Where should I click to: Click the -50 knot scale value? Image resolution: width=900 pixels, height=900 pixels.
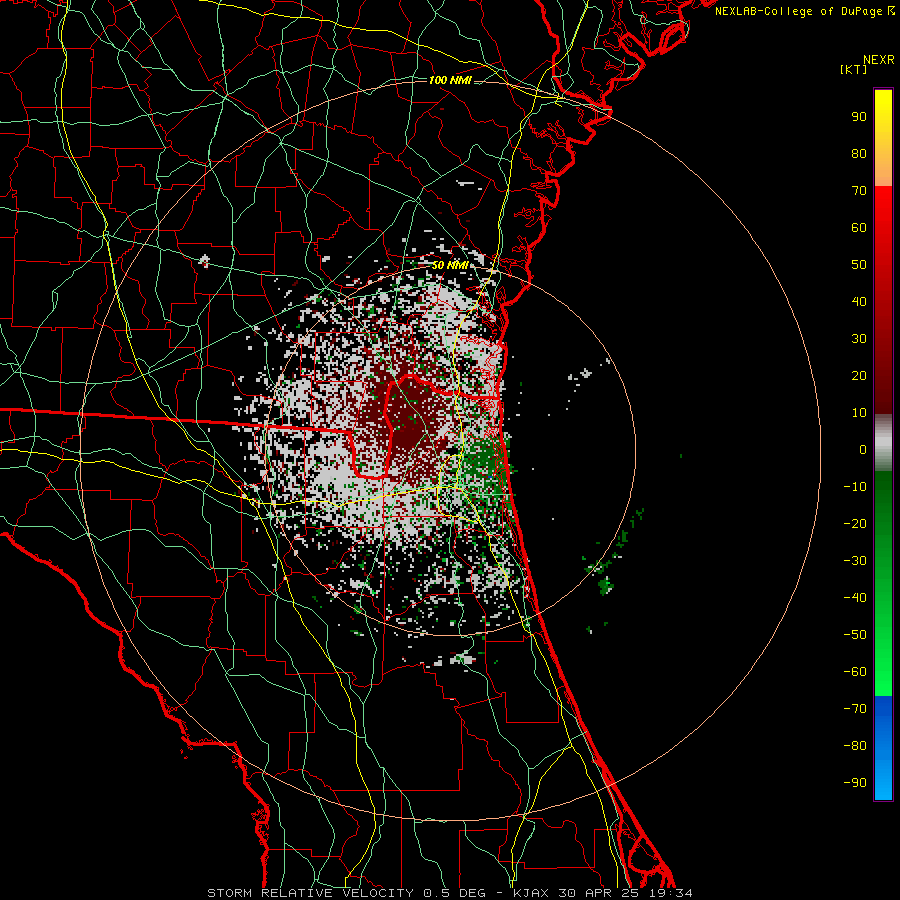pos(855,635)
